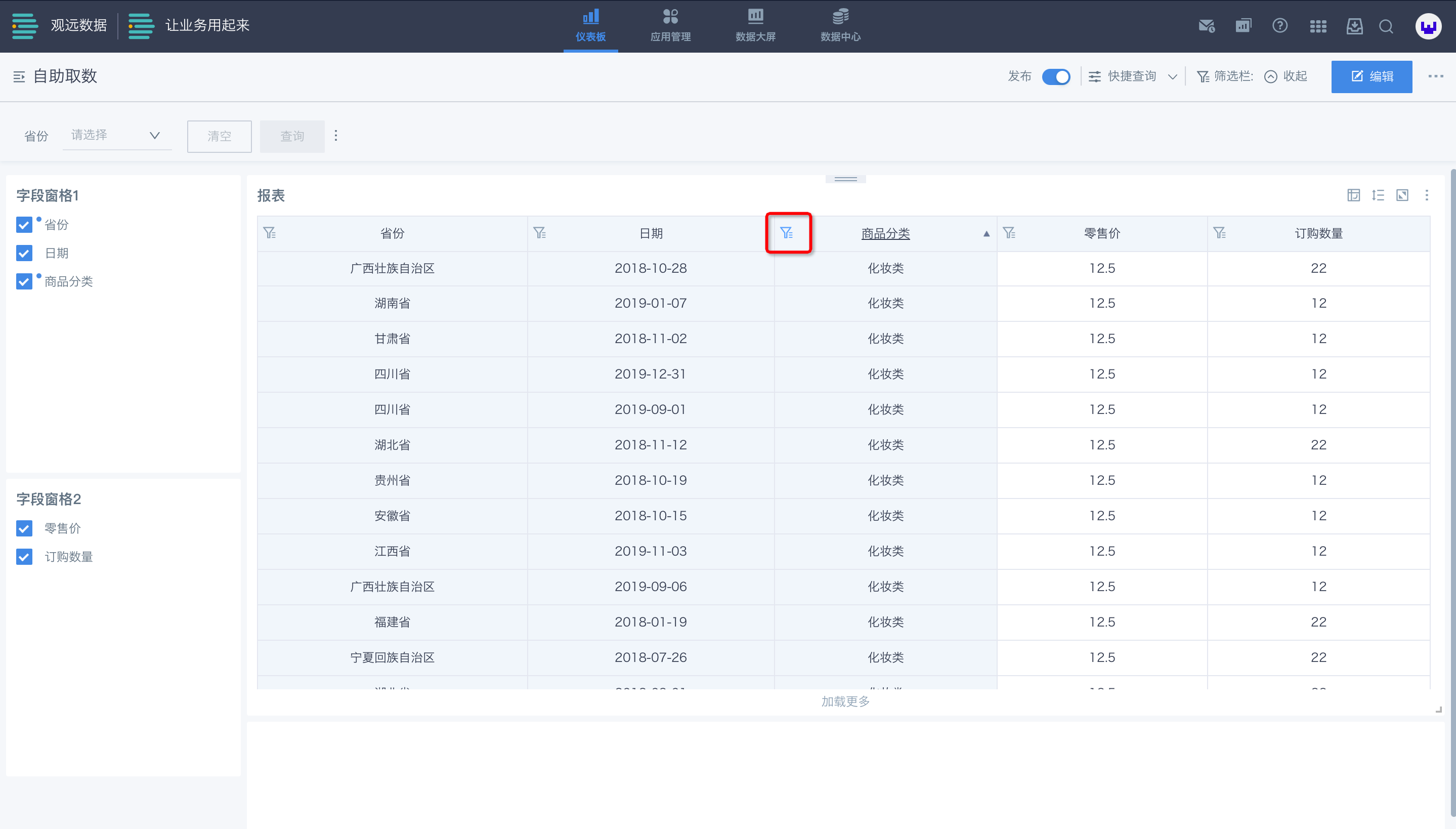
Task: Uncheck the 订购数量 field checkbox
Action: coord(24,557)
